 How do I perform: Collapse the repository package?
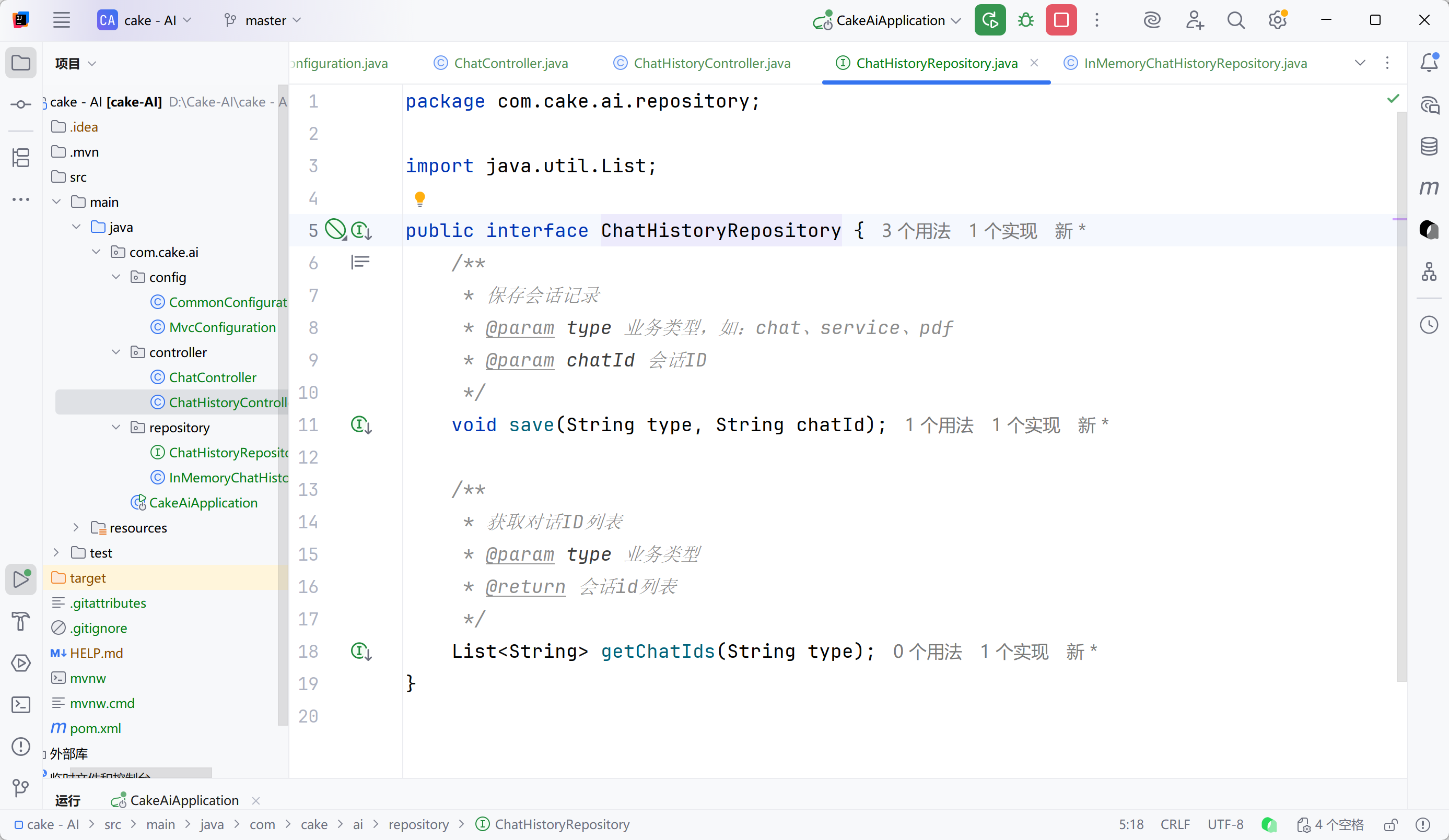[115, 428]
